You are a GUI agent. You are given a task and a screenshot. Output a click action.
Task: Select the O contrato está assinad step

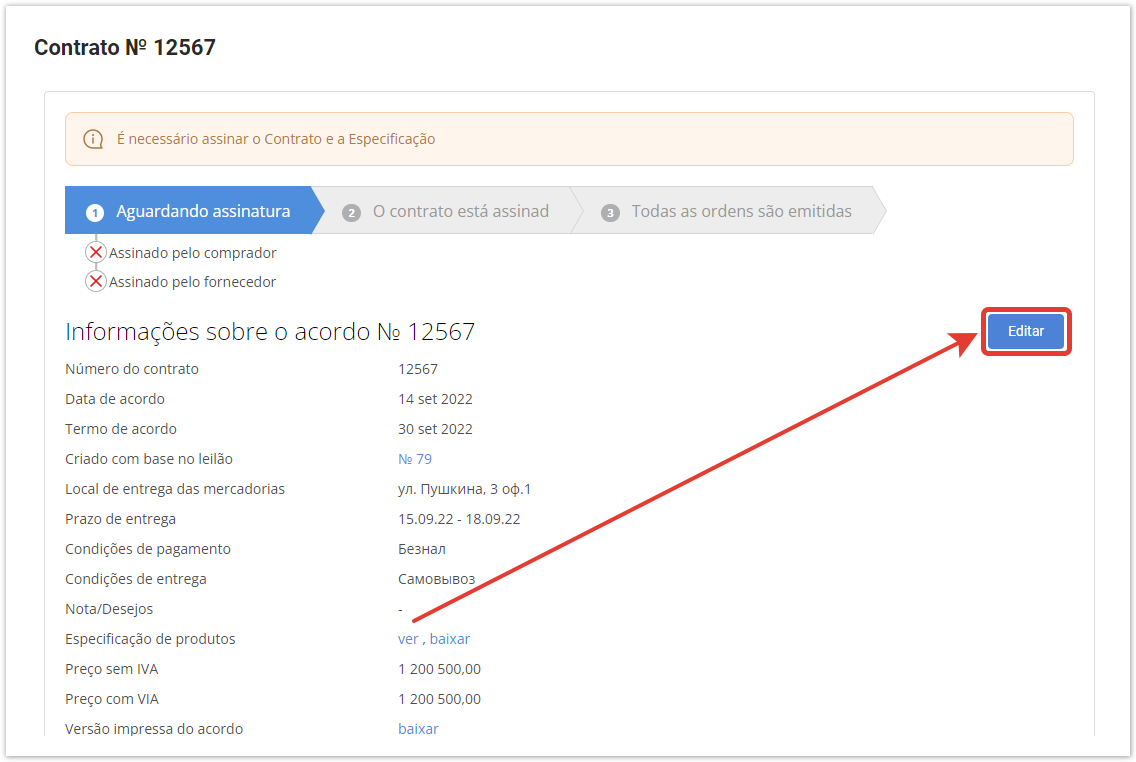460,211
